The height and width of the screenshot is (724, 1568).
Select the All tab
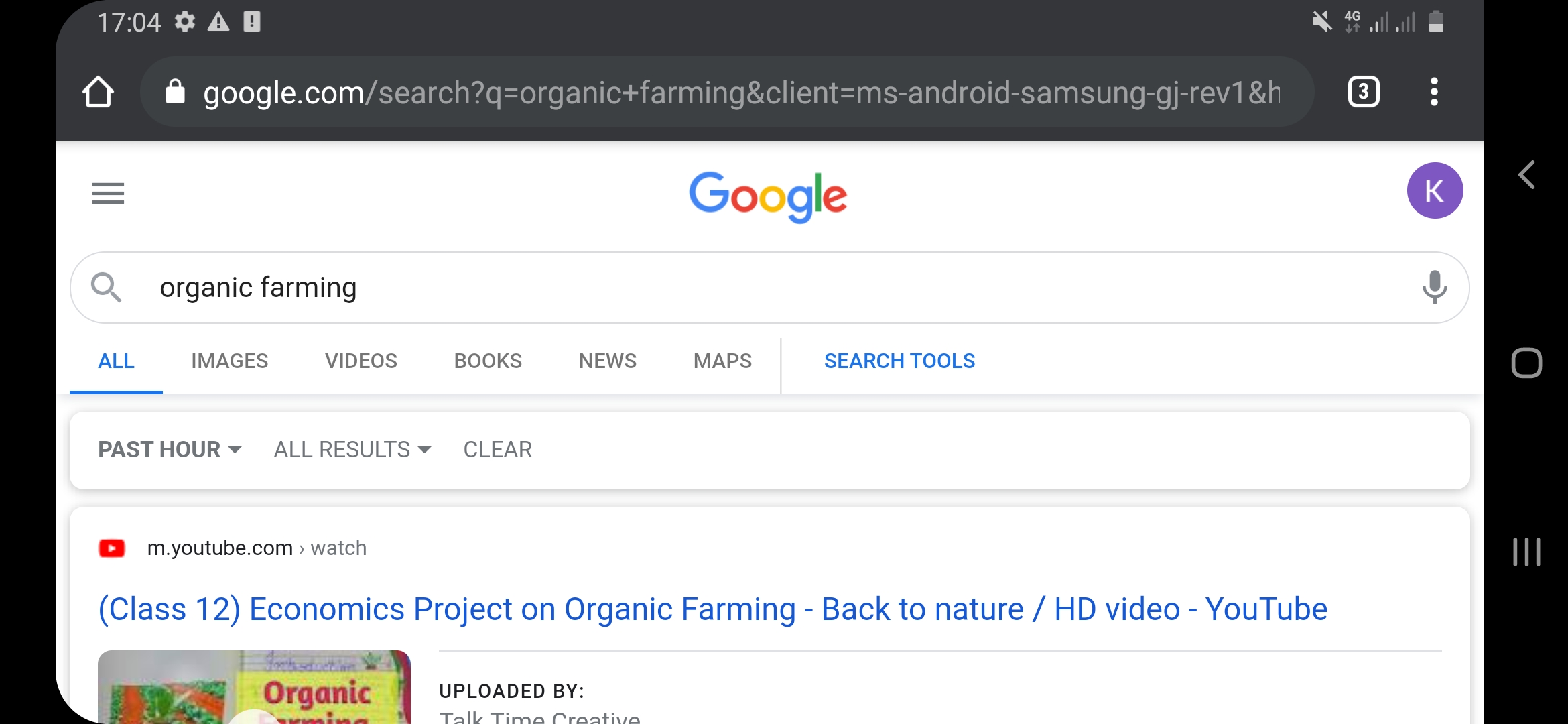coord(116,361)
